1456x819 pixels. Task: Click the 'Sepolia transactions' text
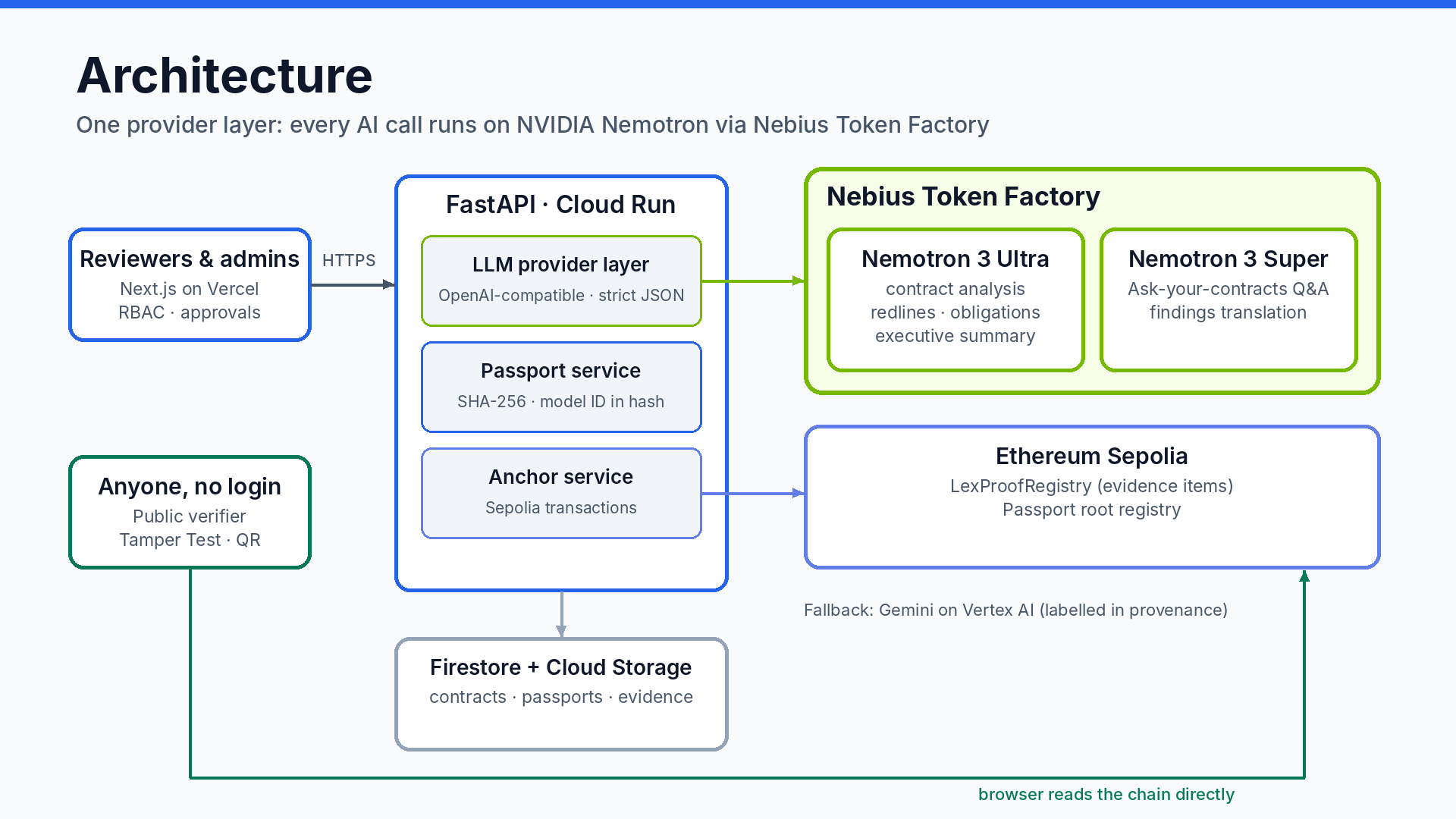click(561, 507)
